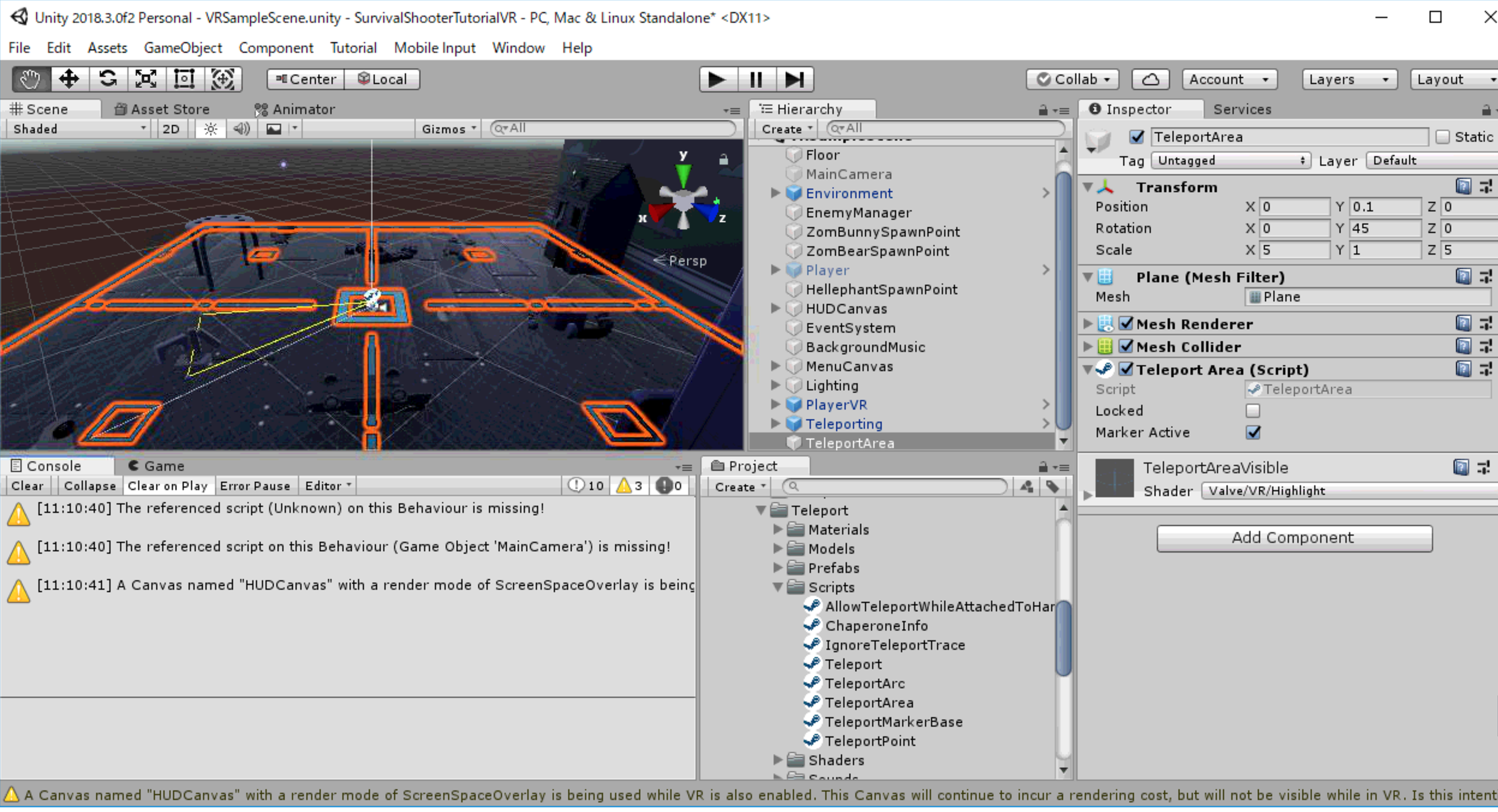Click the TeleportAreaVisible shader color swatch
Viewport: 1498px width, 812px height.
(1113, 478)
